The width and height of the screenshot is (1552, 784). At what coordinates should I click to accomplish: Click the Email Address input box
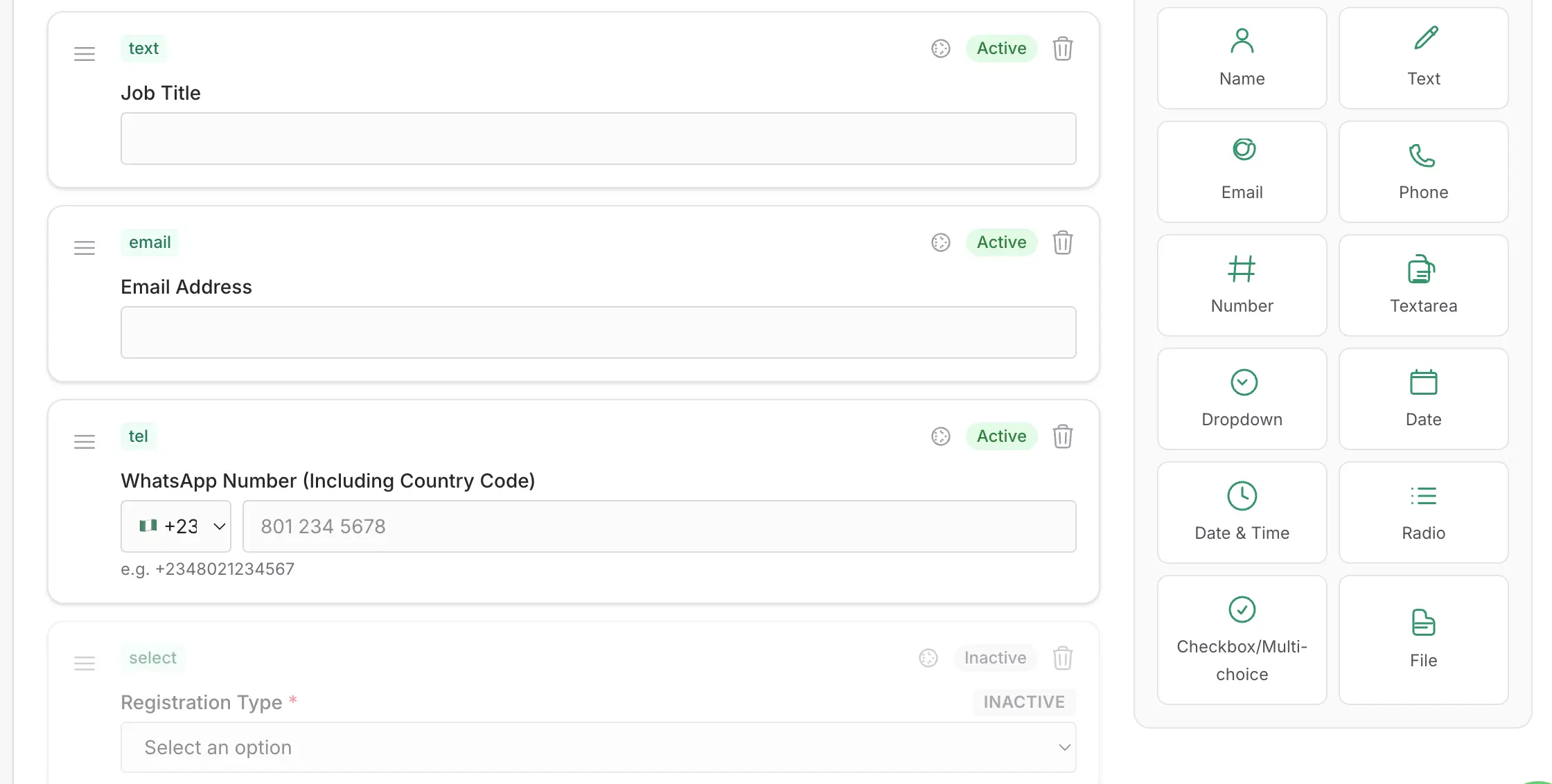click(x=598, y=332)
